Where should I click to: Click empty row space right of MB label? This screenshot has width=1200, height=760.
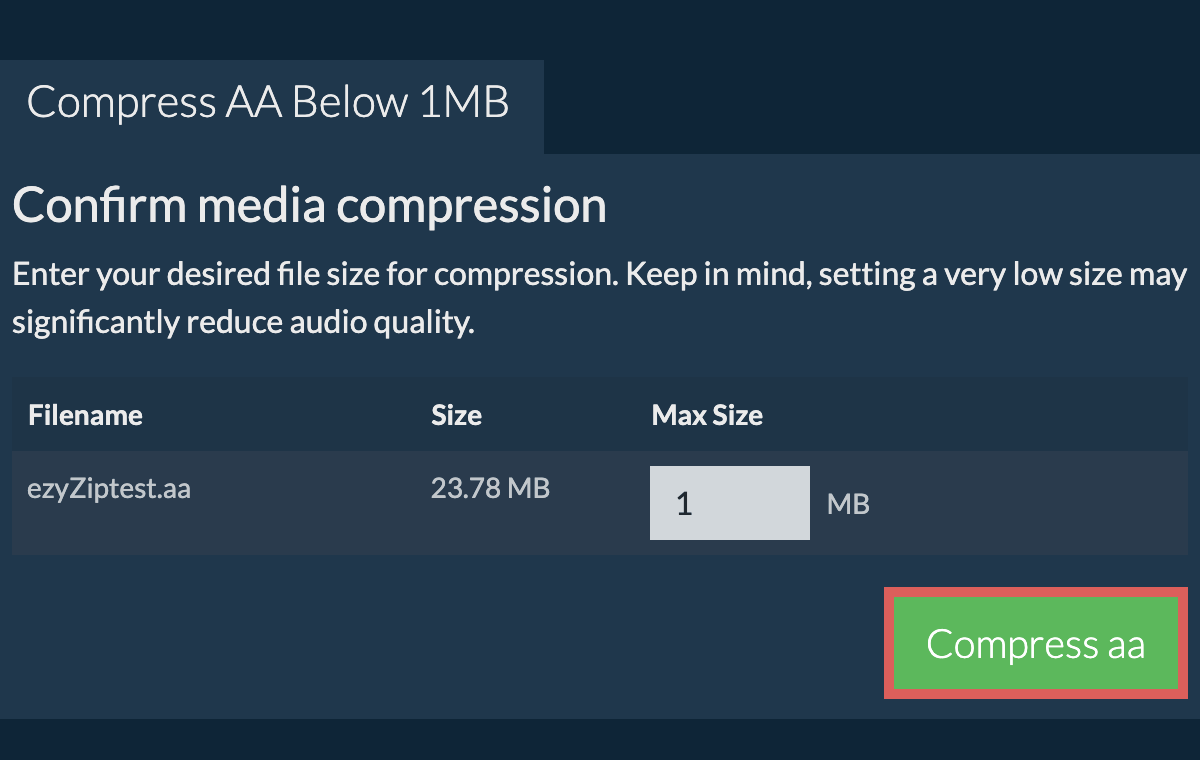pyautogui.click(x=1030, y=503)
